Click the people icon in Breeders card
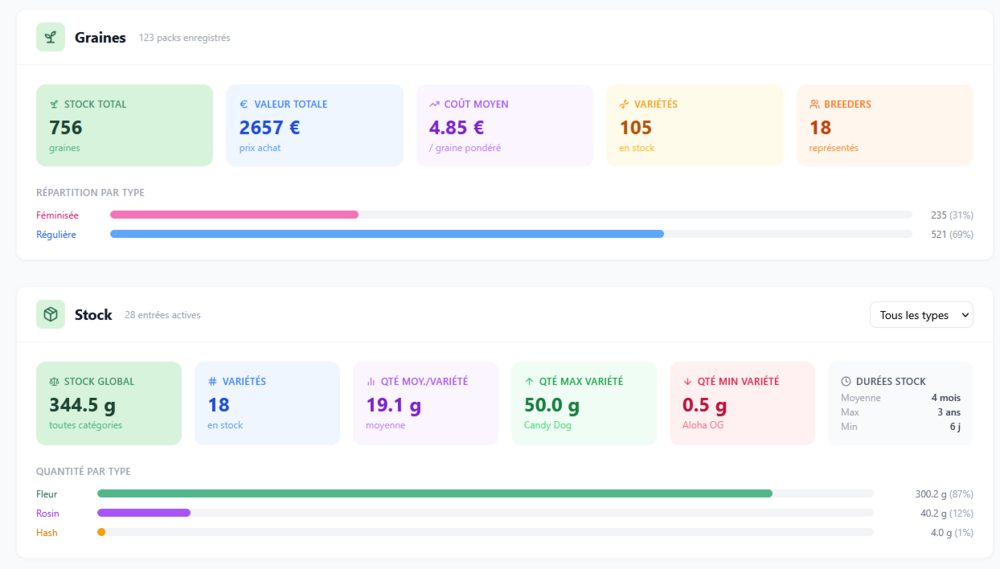Image resolution: width=1000 pixels, height=569 pixels. pyautogui.click(x=814, y=104)
